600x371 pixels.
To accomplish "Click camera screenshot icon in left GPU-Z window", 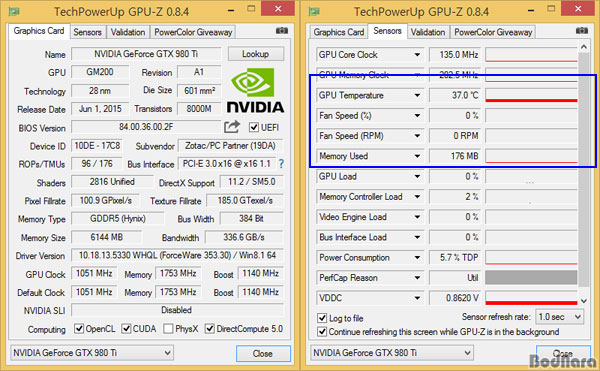I will coord(282,31).
